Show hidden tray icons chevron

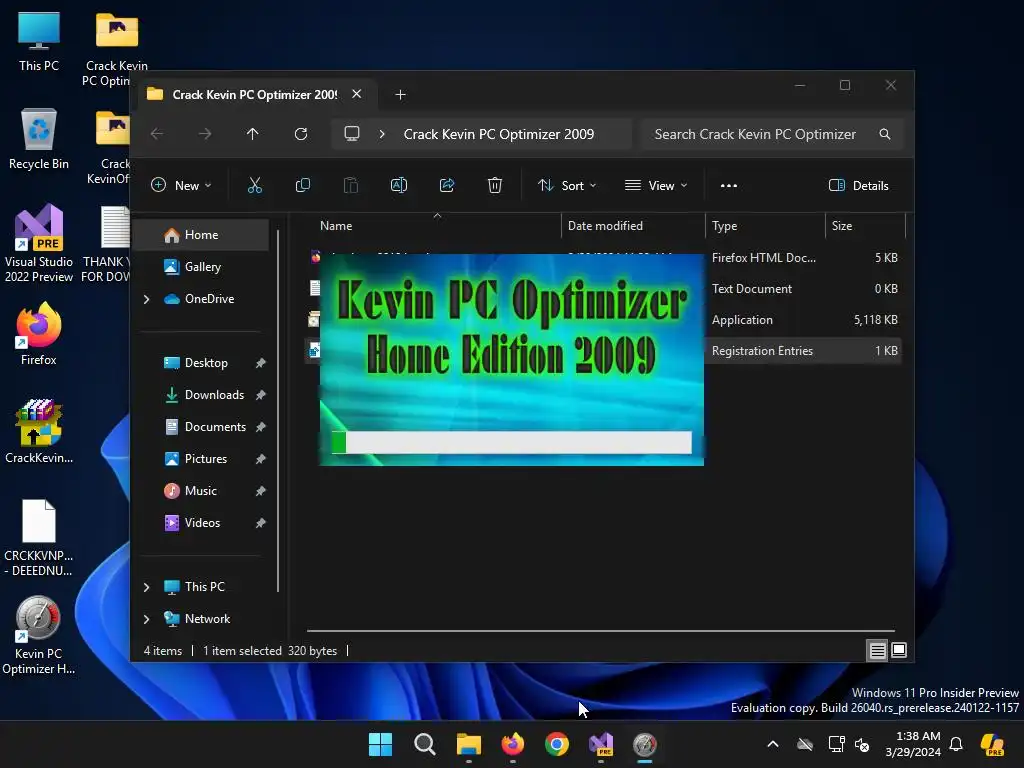773,744
